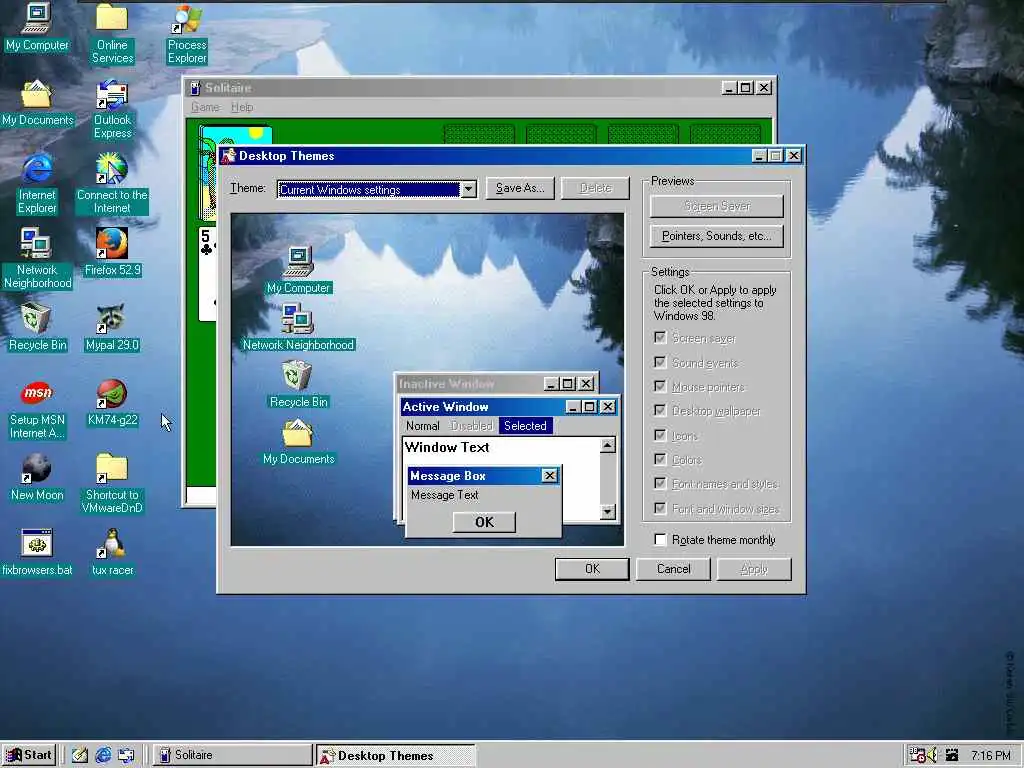This screenshot has height=768, width=1024.
Task: Click Cancel in Desktop Themes
Action: (673, 569)
